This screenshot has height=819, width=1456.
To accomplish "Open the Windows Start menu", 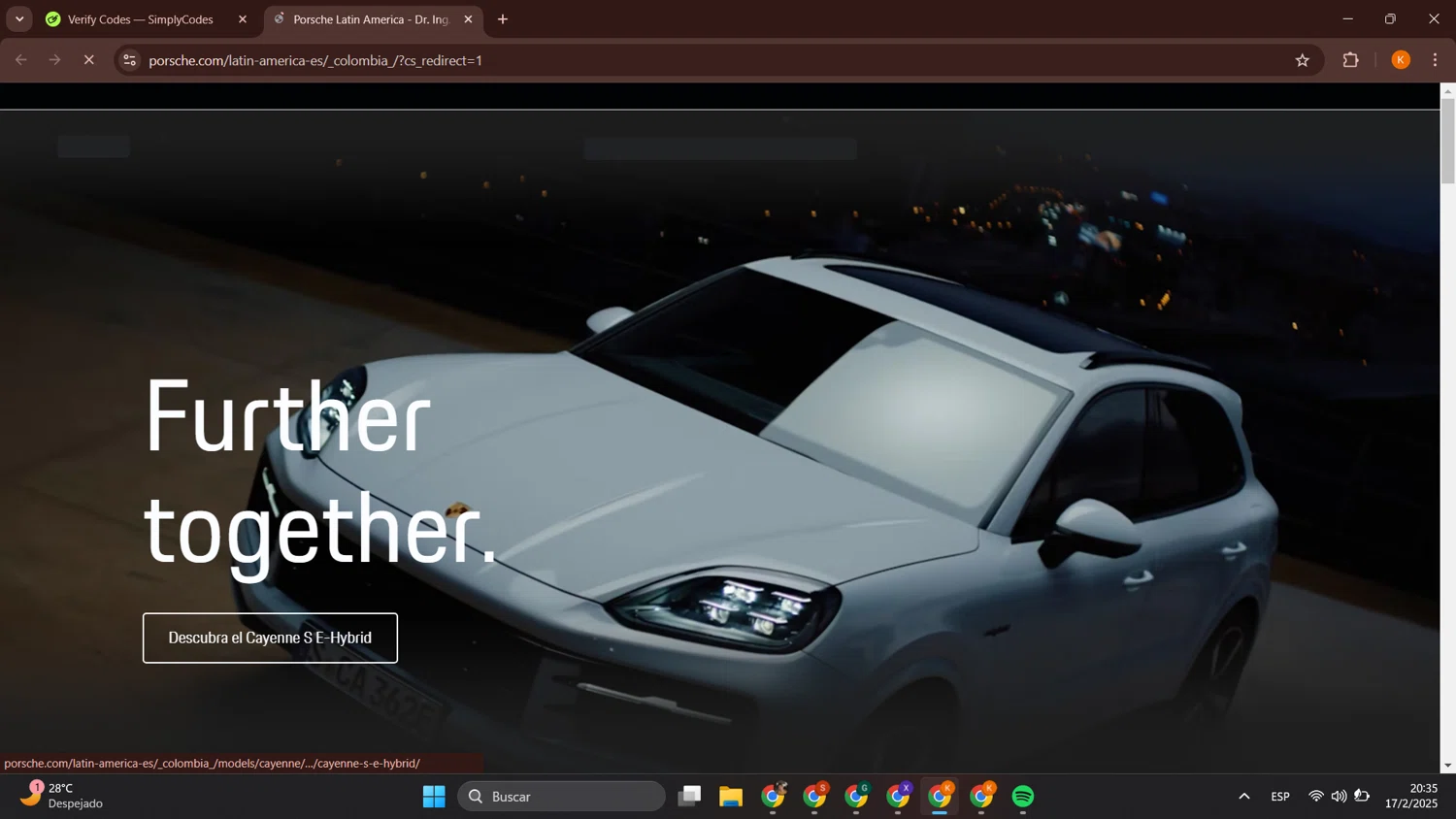I will pyautogui.click(x=434, y=797).
